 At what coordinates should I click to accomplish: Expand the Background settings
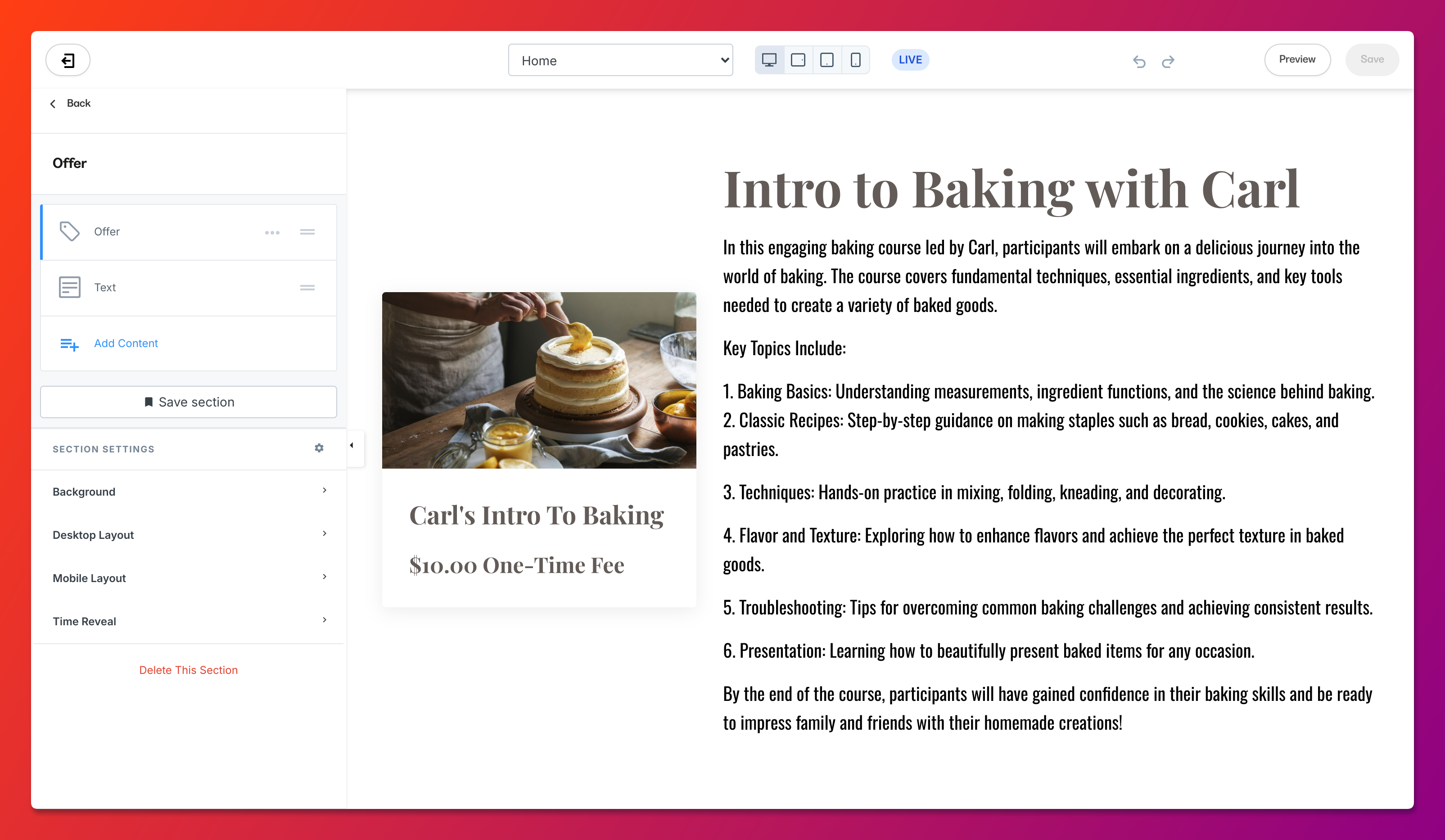tap(189, 492)
